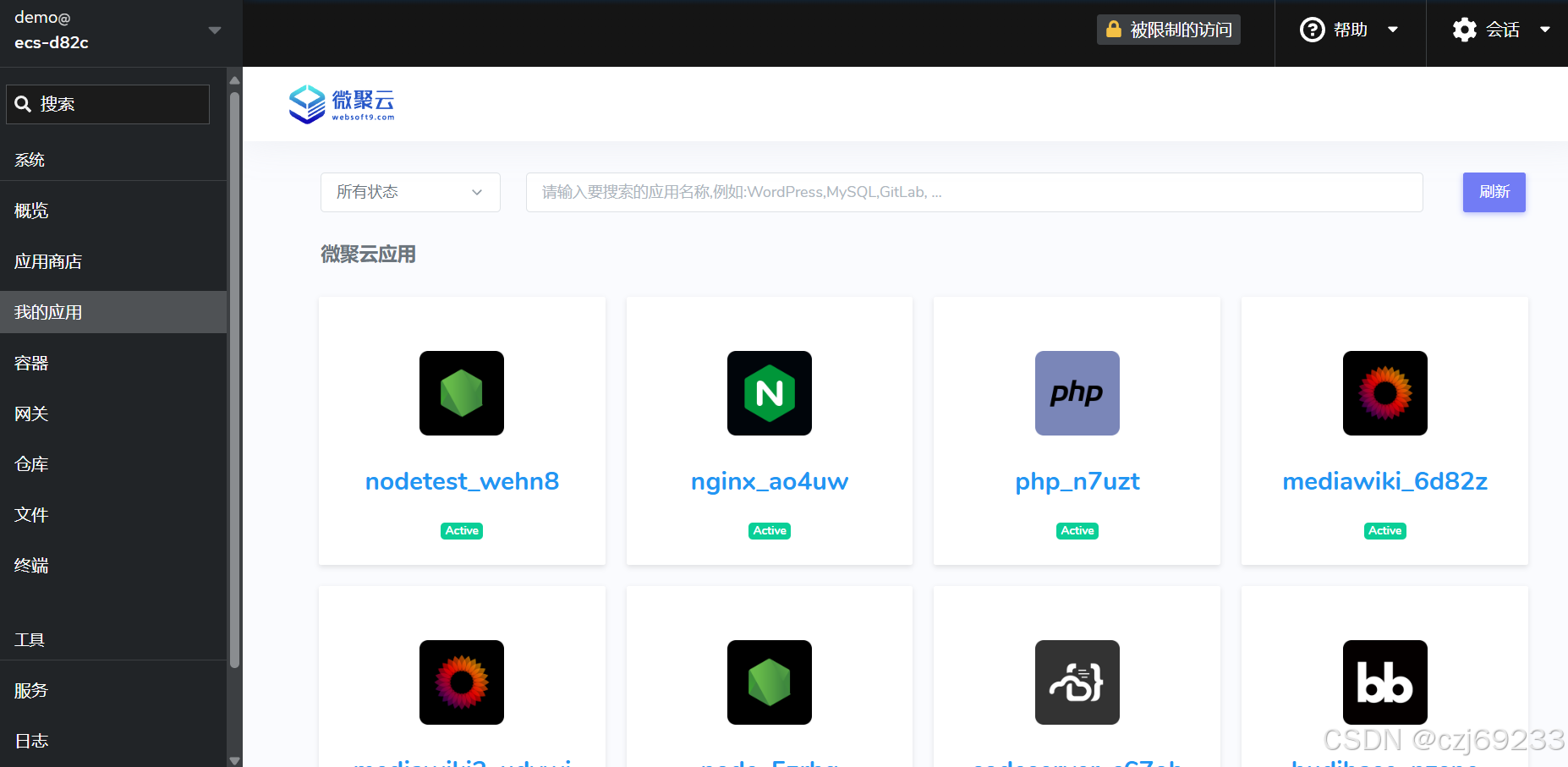This screenshot has height=767, width=1568.
Task: Open the mediawiki_6d82z app link
Action: [x=1385, y=481]
